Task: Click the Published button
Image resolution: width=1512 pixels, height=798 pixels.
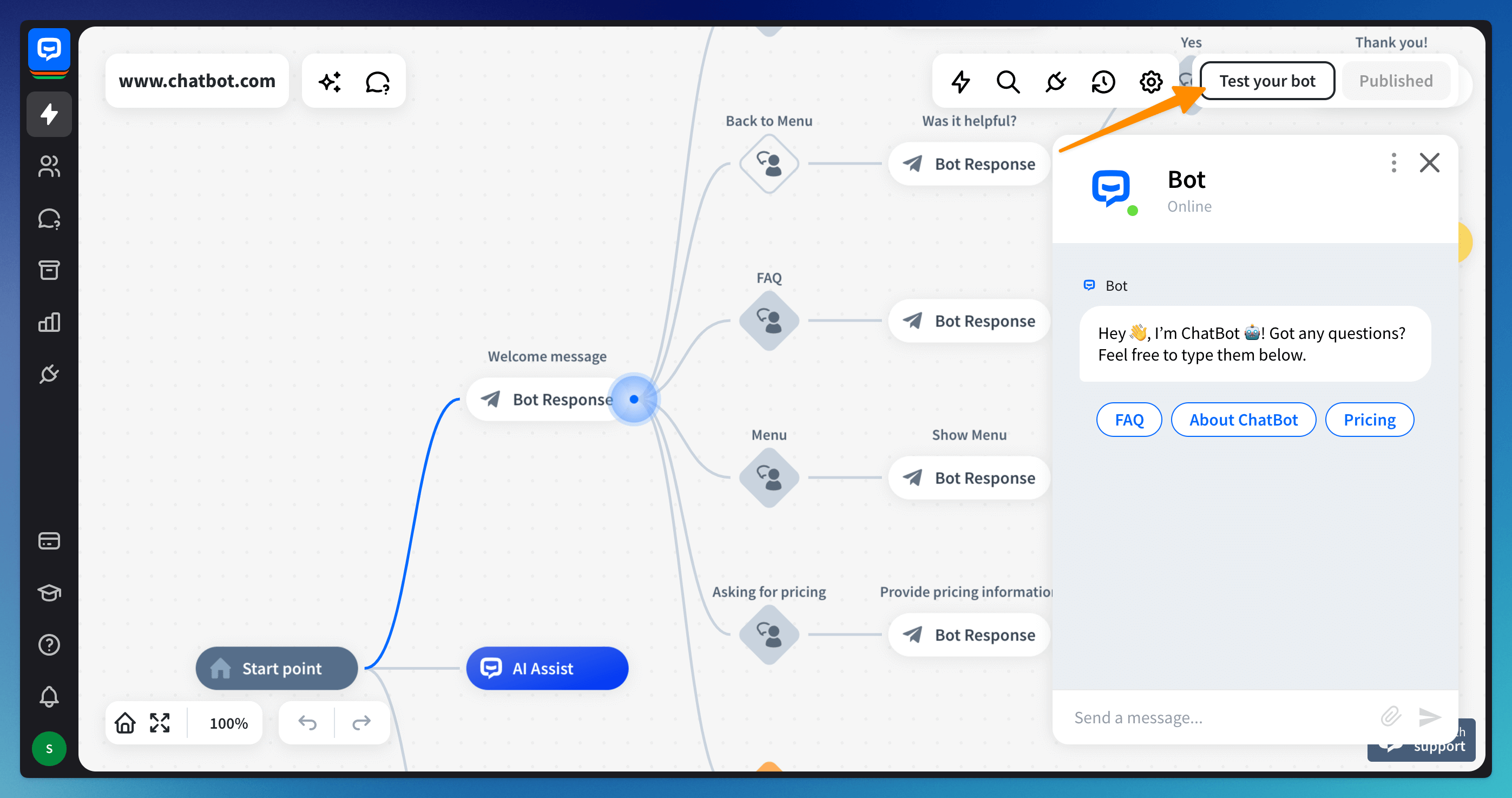Action: click(x=1396, y=81)
